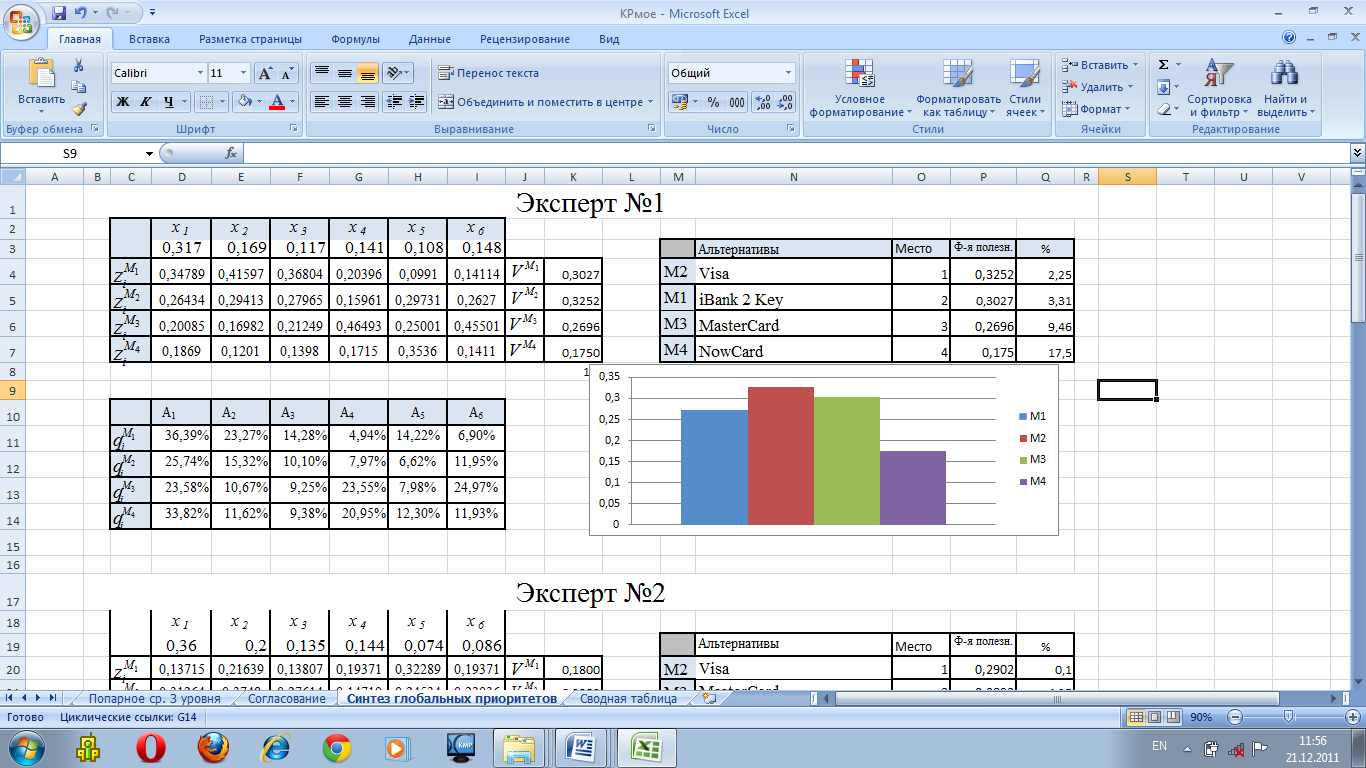
Task: Open Word from Windows taskbar
Action: pyautogui.click(x=581, y=747)
